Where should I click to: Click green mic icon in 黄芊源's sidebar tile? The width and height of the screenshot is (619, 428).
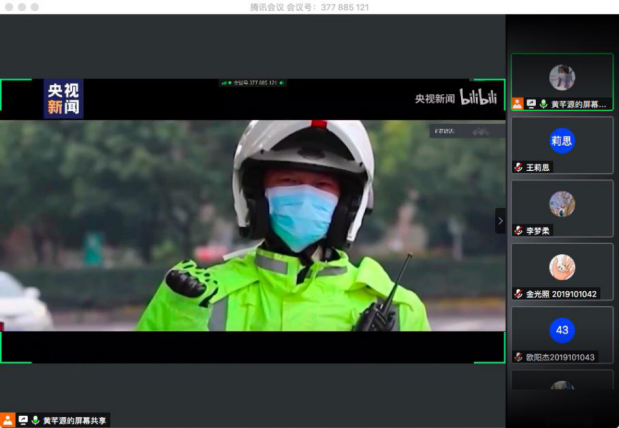[543, 103]
